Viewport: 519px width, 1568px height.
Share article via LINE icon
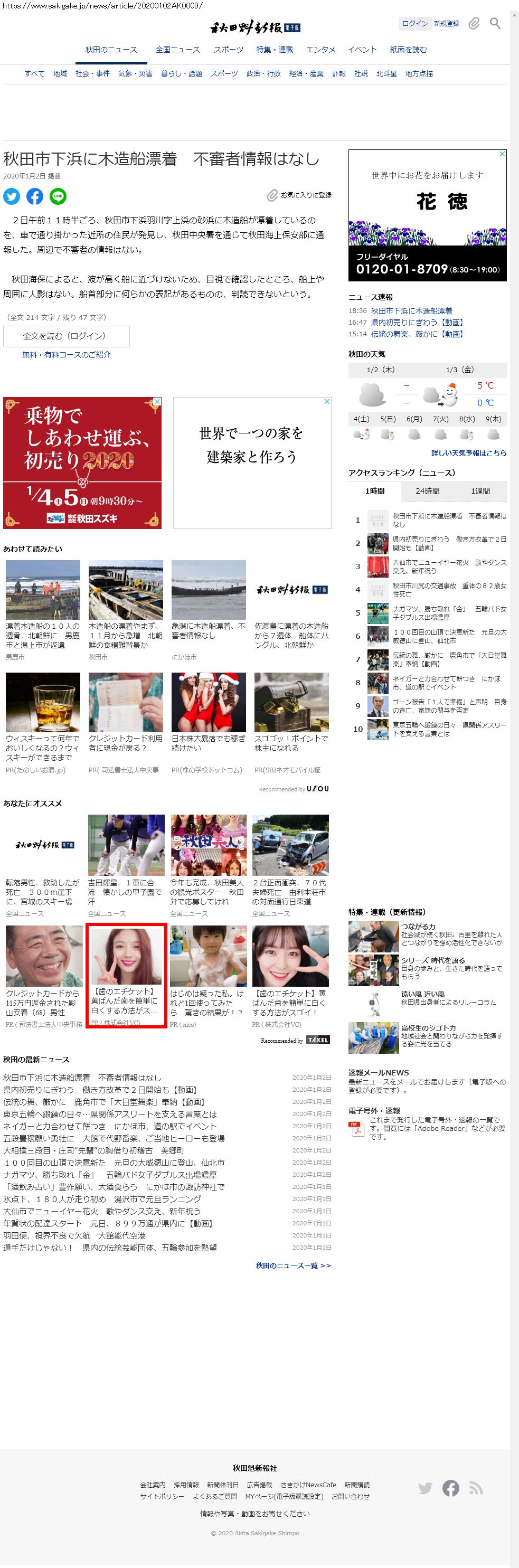point(58,196)
